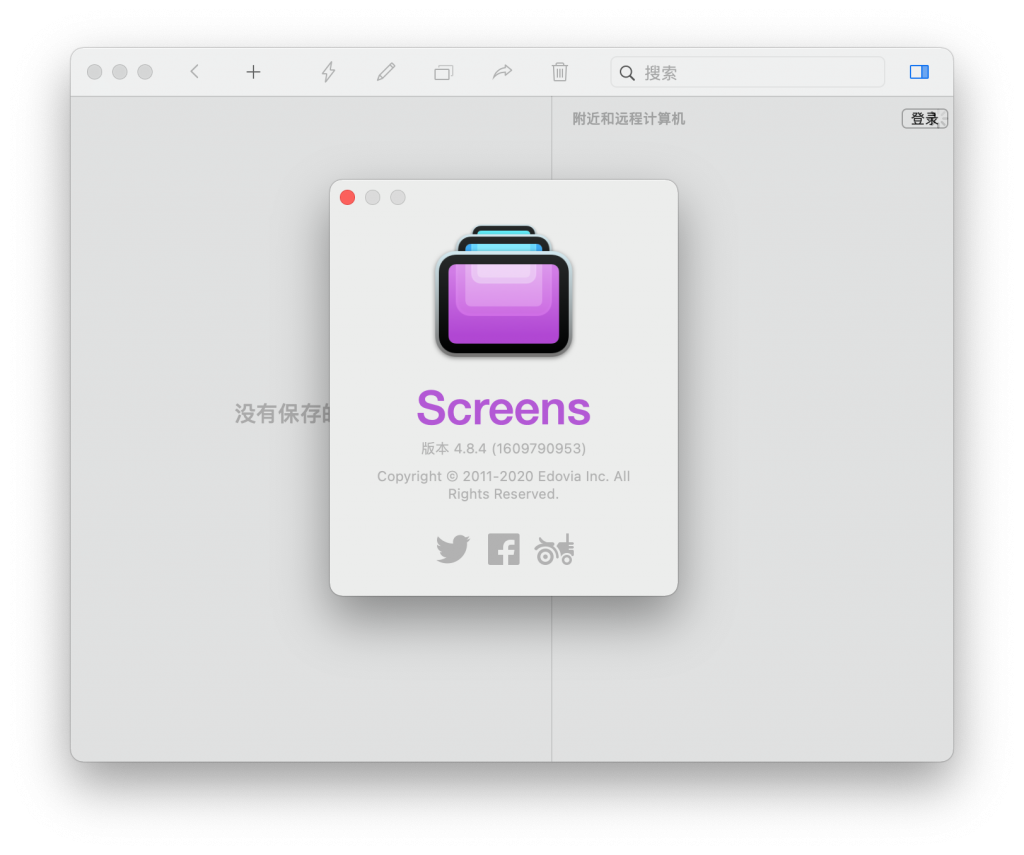Viewport: 1024px width, 855px height.
Task: Go back using the toolbar chevron
Action: 194,72
